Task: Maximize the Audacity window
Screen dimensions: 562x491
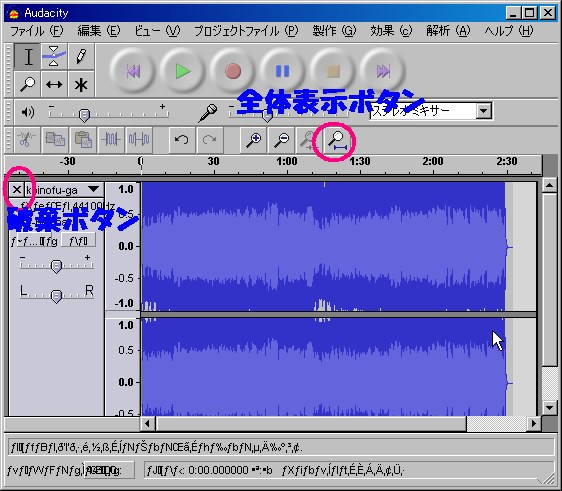Action: tap(529, 13)
